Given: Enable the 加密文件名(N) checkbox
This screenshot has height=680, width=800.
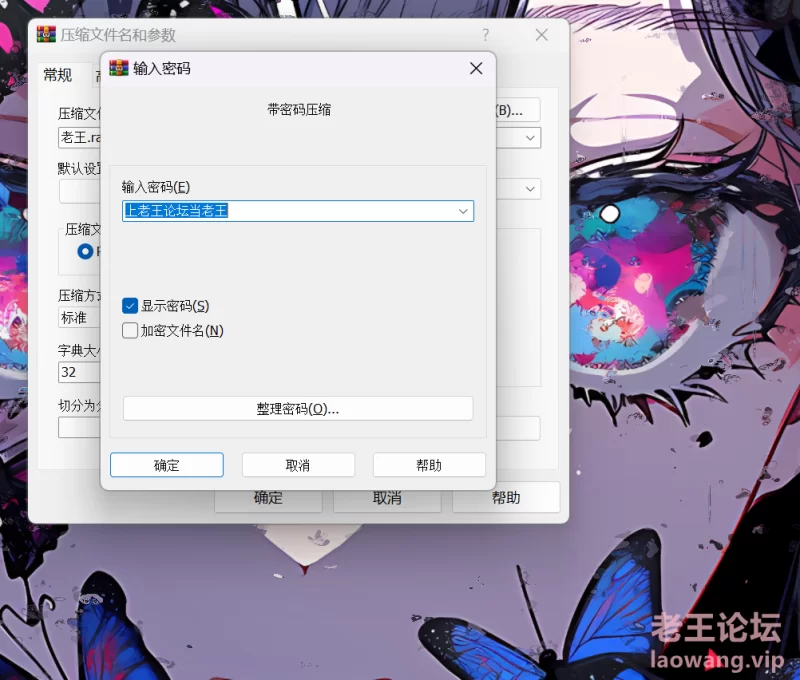Looking at the screenshot, I should click(x=130, y=331).
